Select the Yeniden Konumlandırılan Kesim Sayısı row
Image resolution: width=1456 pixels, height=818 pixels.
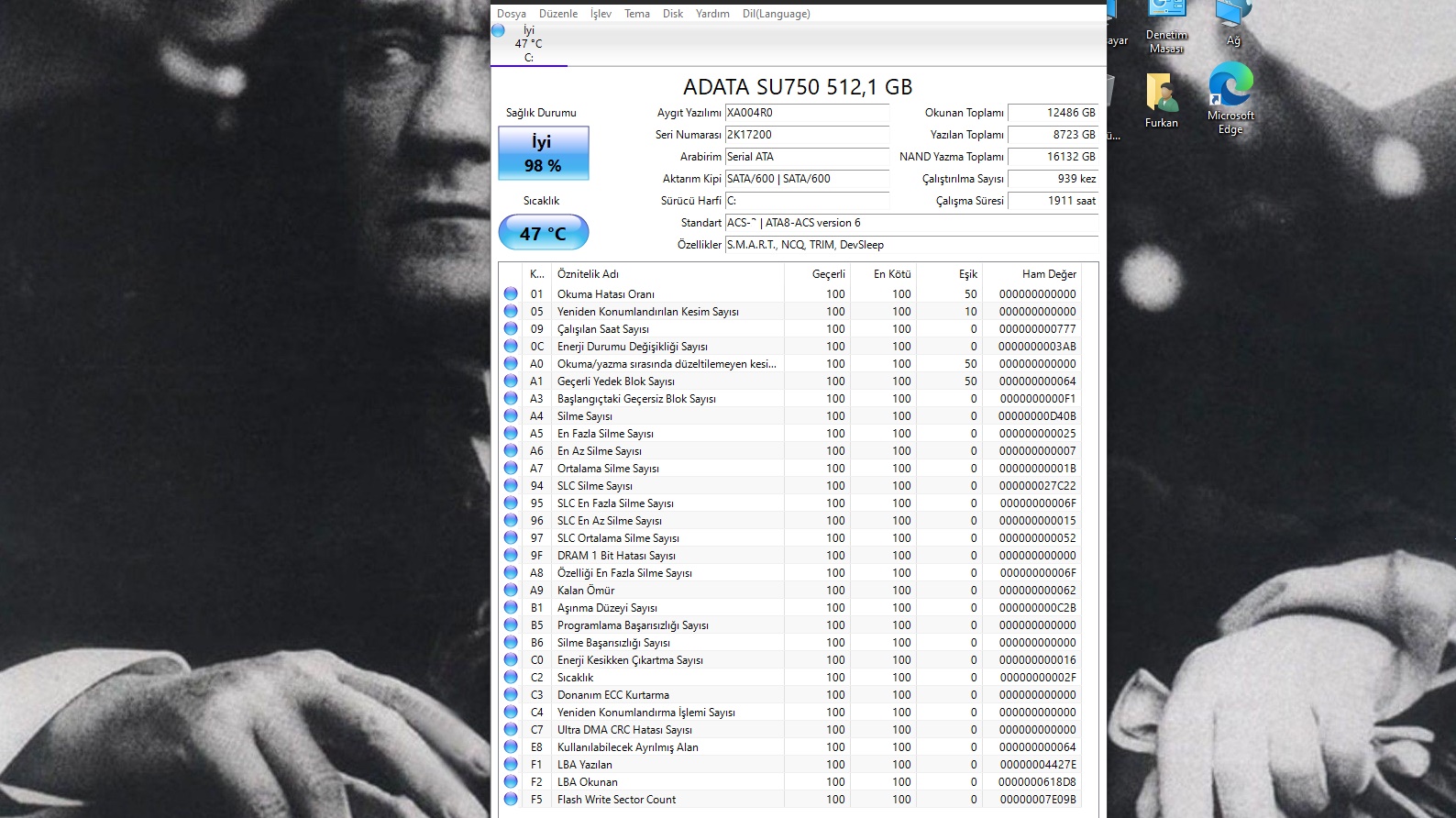coord(791,311)
